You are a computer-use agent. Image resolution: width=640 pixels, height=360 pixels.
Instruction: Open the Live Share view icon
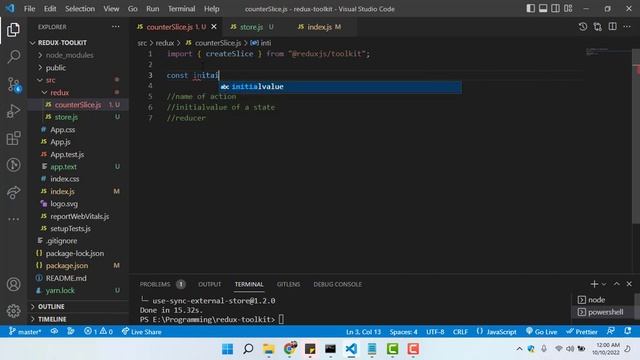(x=13, y=192)
